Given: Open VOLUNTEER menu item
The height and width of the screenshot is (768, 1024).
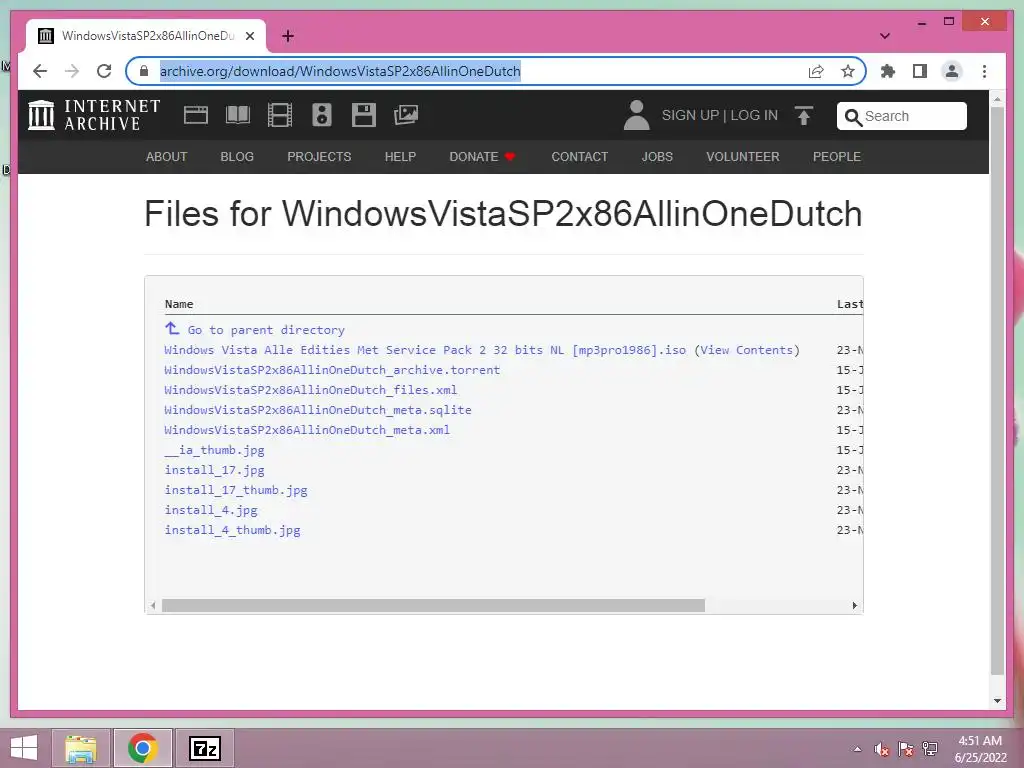Looking at the screenshot, I should pos(743,157).
